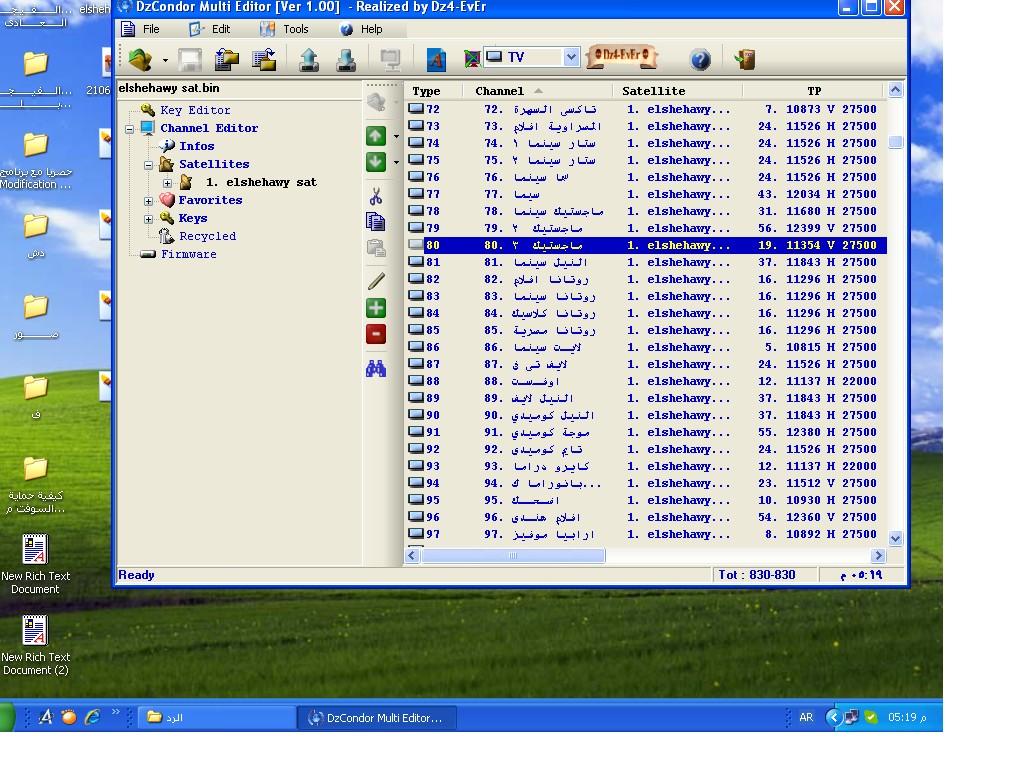Image resolution: width=1024 pixels, height=768 pixels.
Task: Expand the Favorites tree node
Action: [148, 201]
